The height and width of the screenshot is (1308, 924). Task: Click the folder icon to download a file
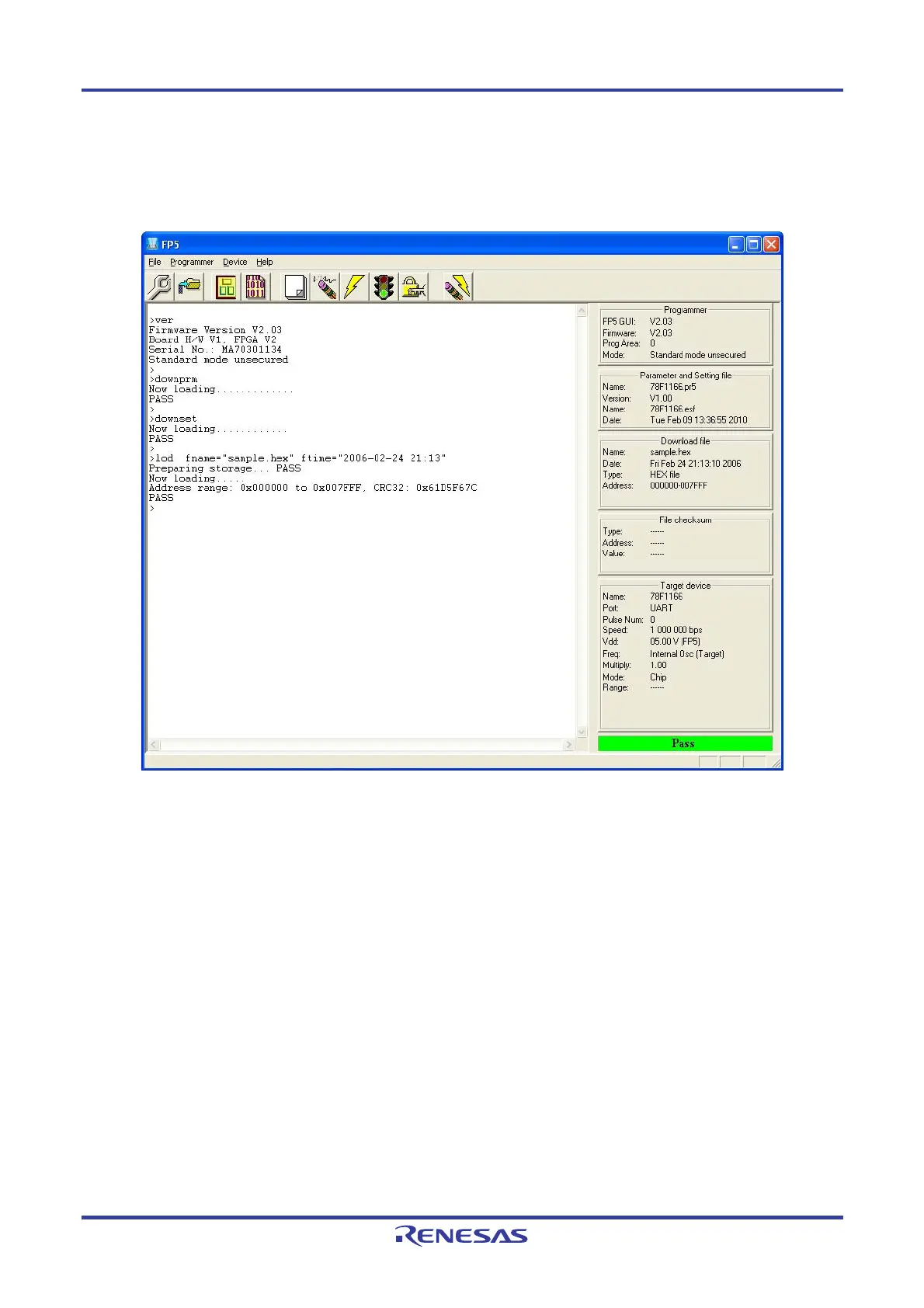(x=189, y=287)
